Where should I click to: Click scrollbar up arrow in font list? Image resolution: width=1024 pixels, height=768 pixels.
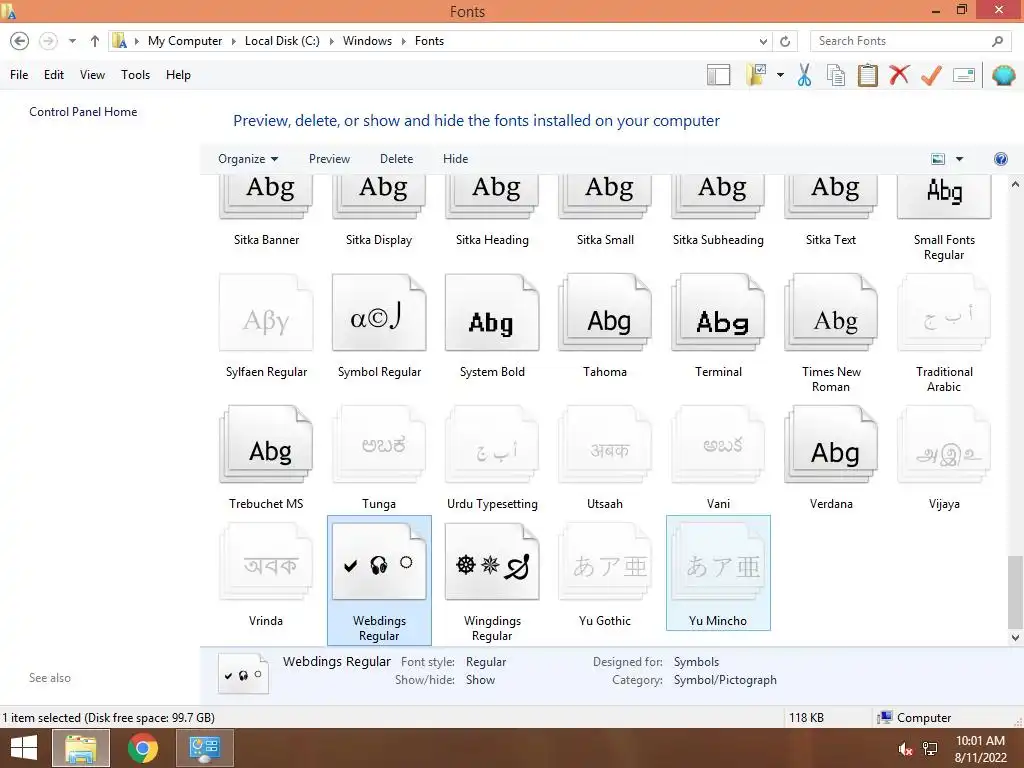[1015, 185]
